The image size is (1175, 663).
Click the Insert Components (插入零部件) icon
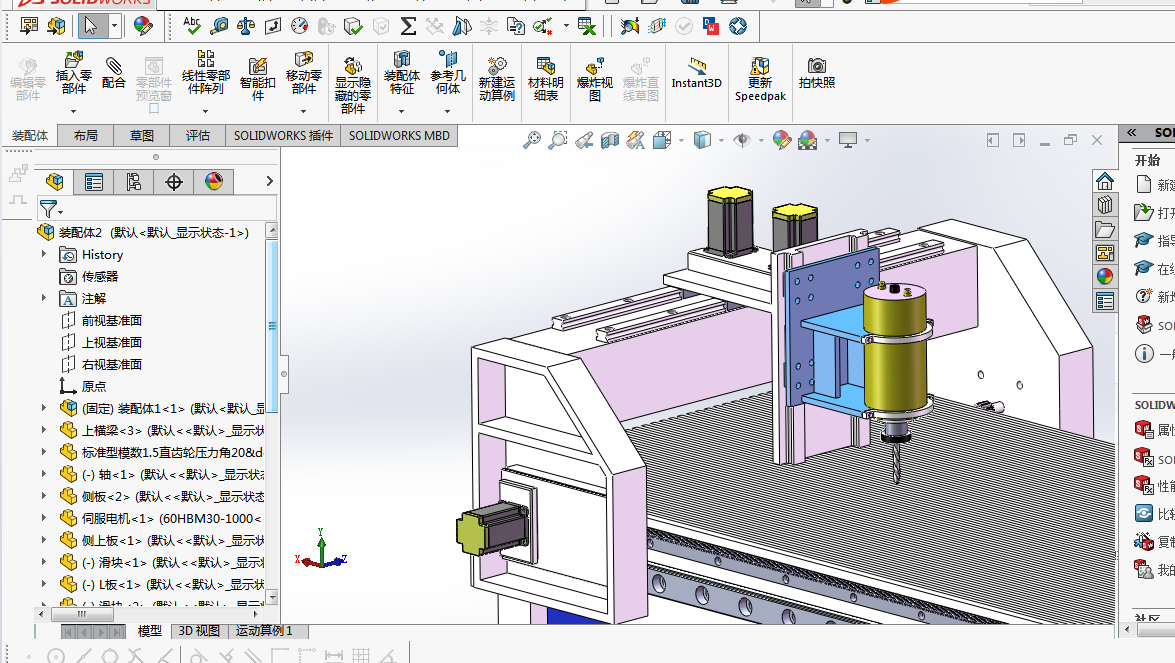(x=73, y=61)
